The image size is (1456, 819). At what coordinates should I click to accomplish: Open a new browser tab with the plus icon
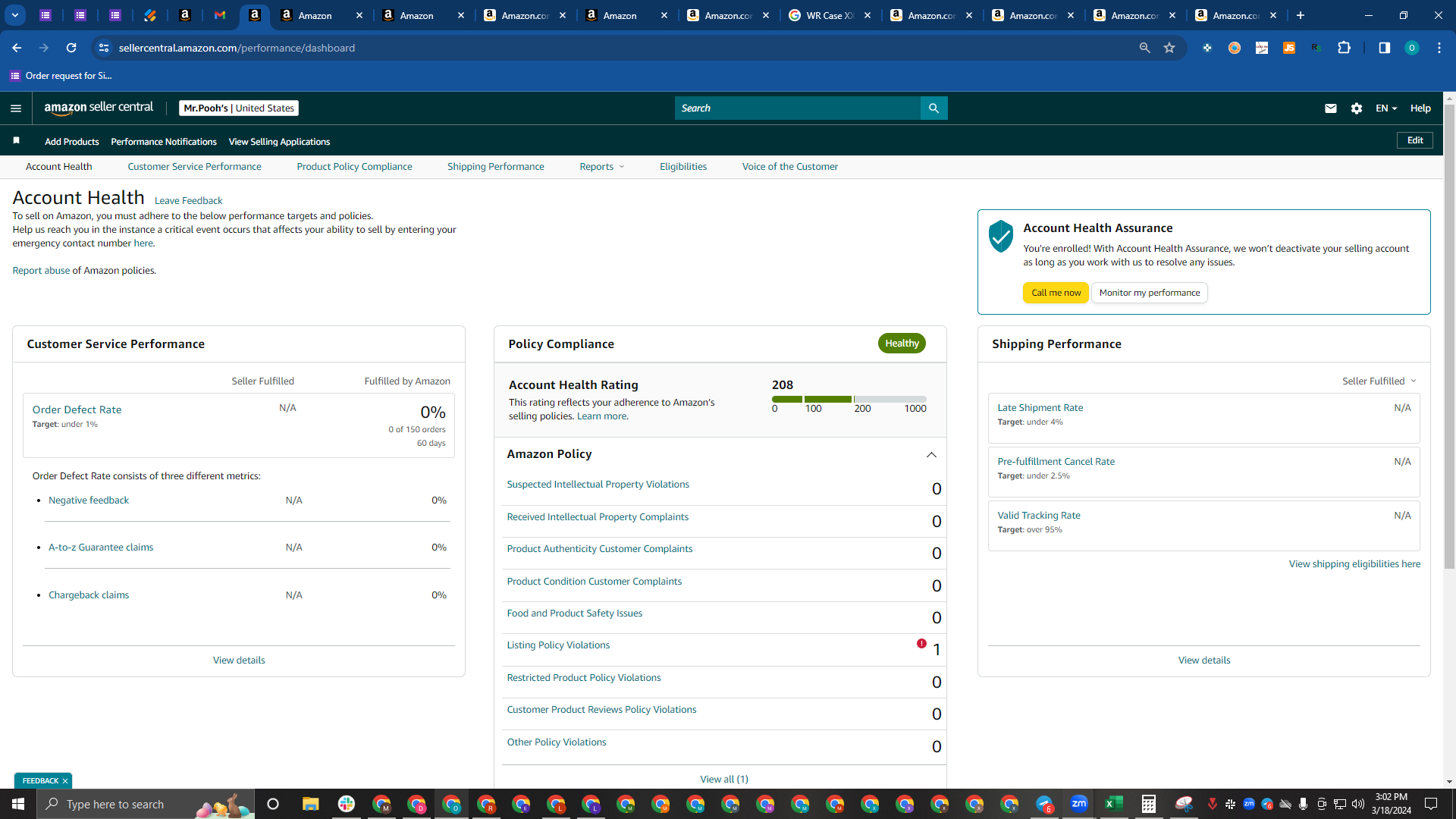coord(1301,15)
